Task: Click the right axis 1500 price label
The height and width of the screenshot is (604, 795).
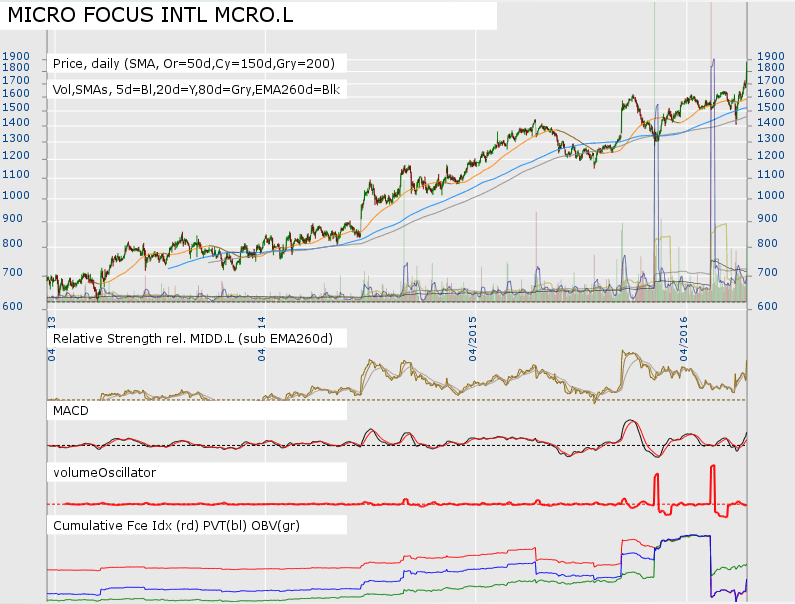Action: point(771,108)
